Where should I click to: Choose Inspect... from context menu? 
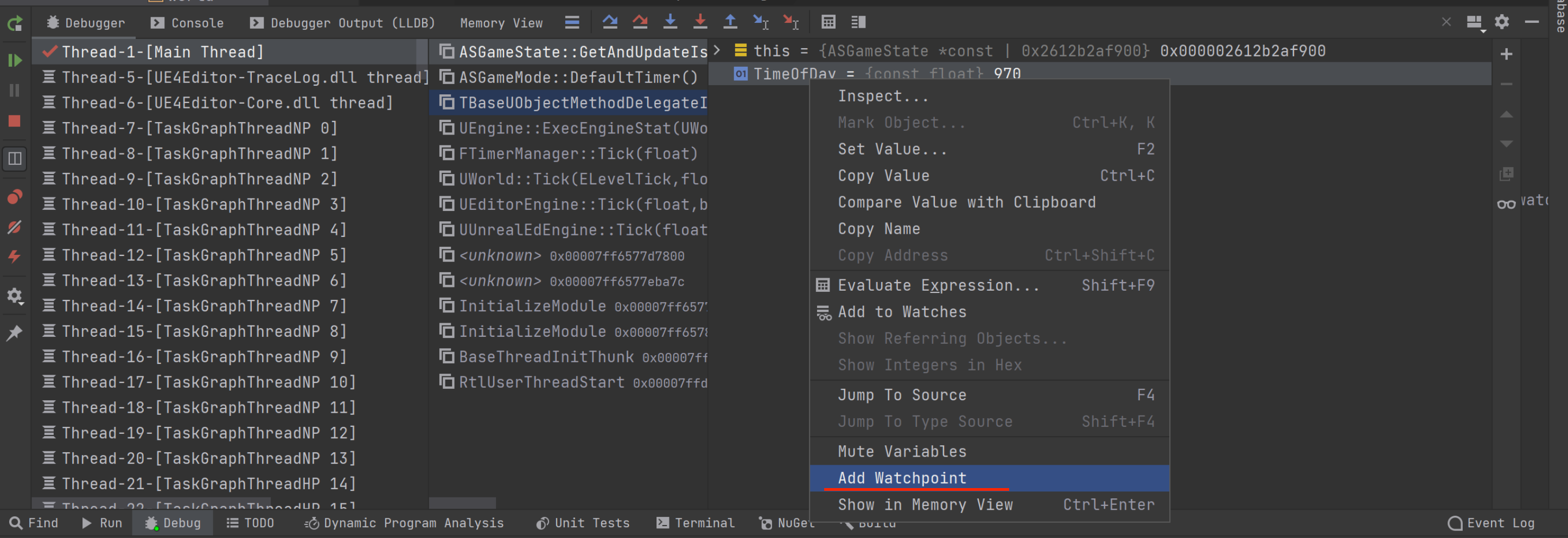point(990,96)
